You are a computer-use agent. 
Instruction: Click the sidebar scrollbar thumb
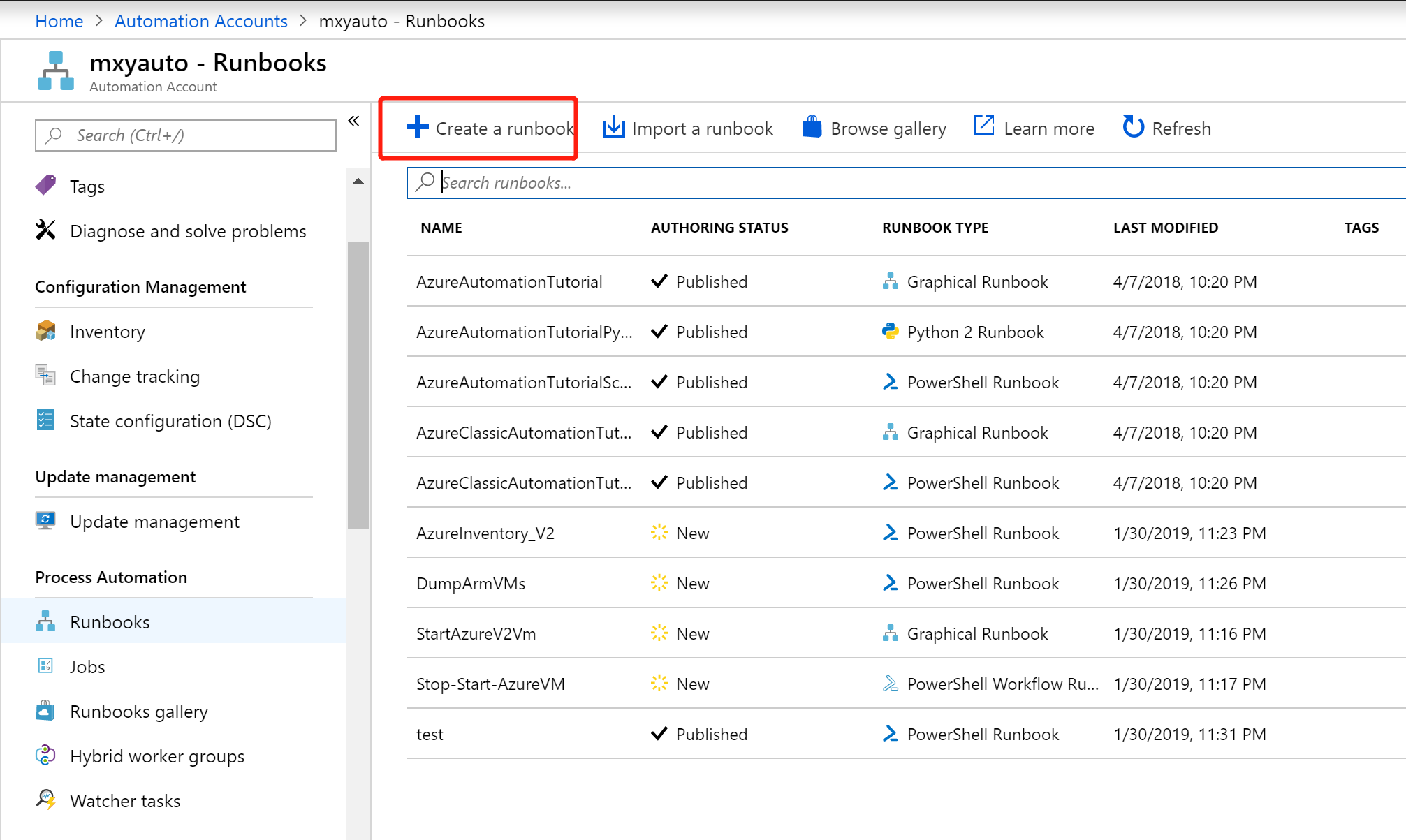coord(358,385)
